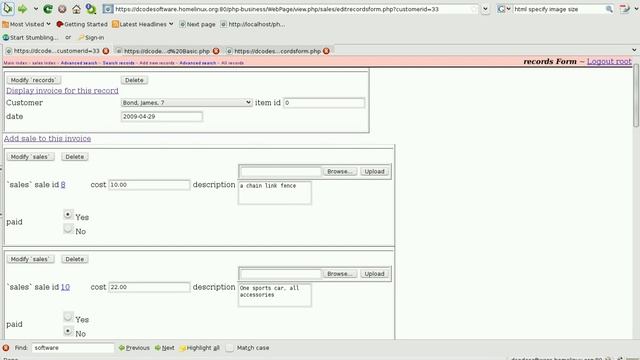640x360 pixels.
Task: Expand the Latest Headlines feed bookmark
Action: (143, 24)
